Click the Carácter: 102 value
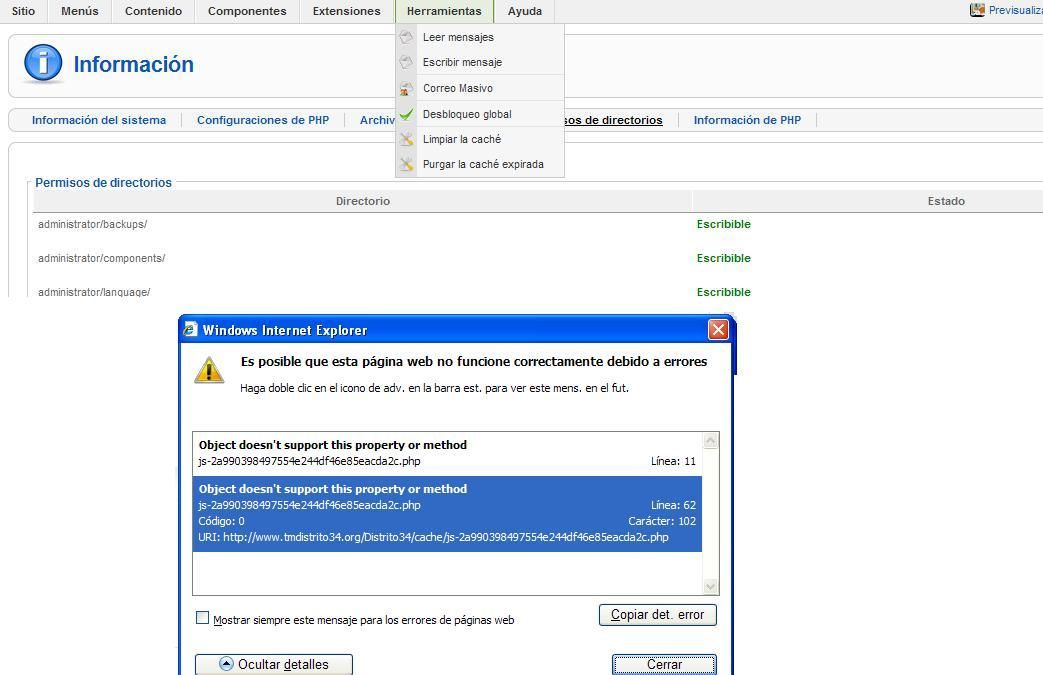Image resolution: width=1043 pixels, height=675 pixels. coord(662,521)
